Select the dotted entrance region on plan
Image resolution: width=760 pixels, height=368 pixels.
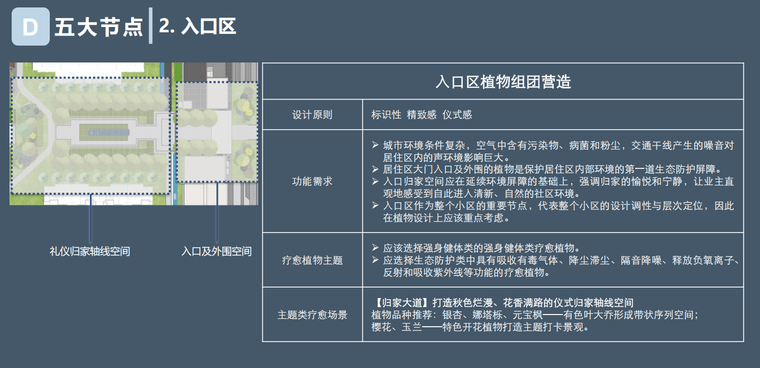pyautogui.click(x=217, y=132)
